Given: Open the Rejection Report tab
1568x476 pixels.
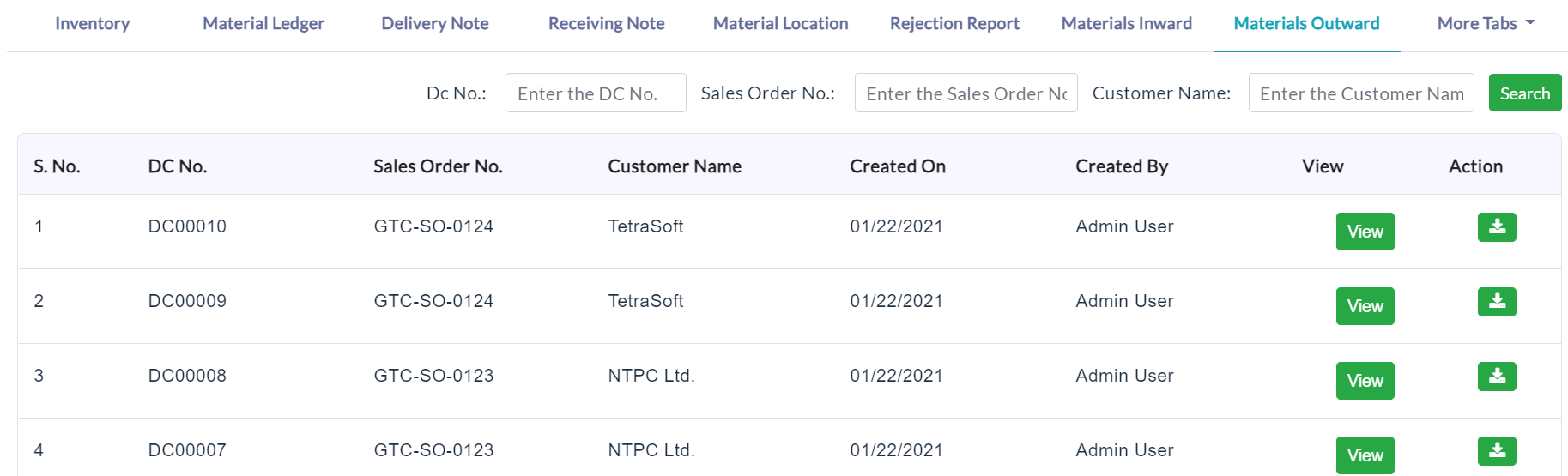Looking at the screenshot, I should (x=954, y=24).
